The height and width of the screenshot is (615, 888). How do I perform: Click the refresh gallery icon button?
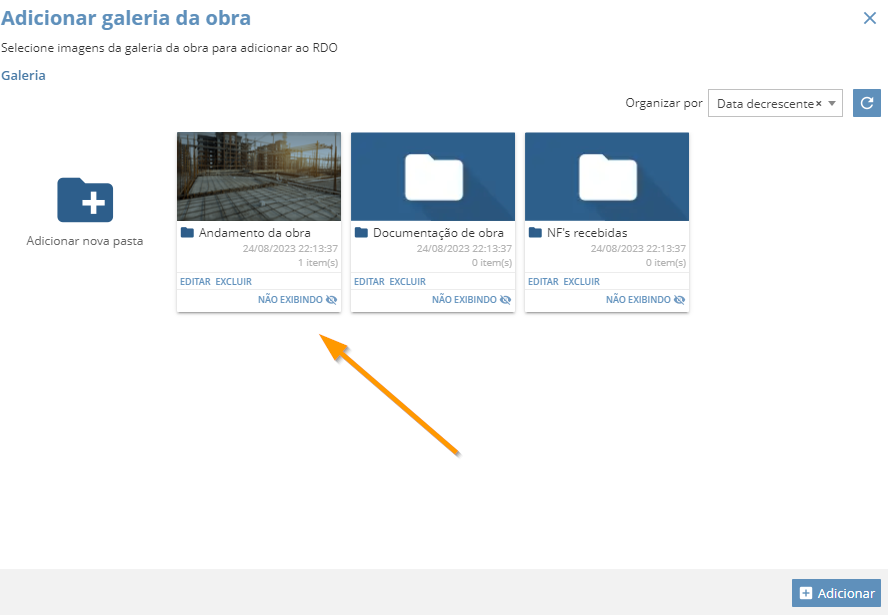[x=866, y=103]
